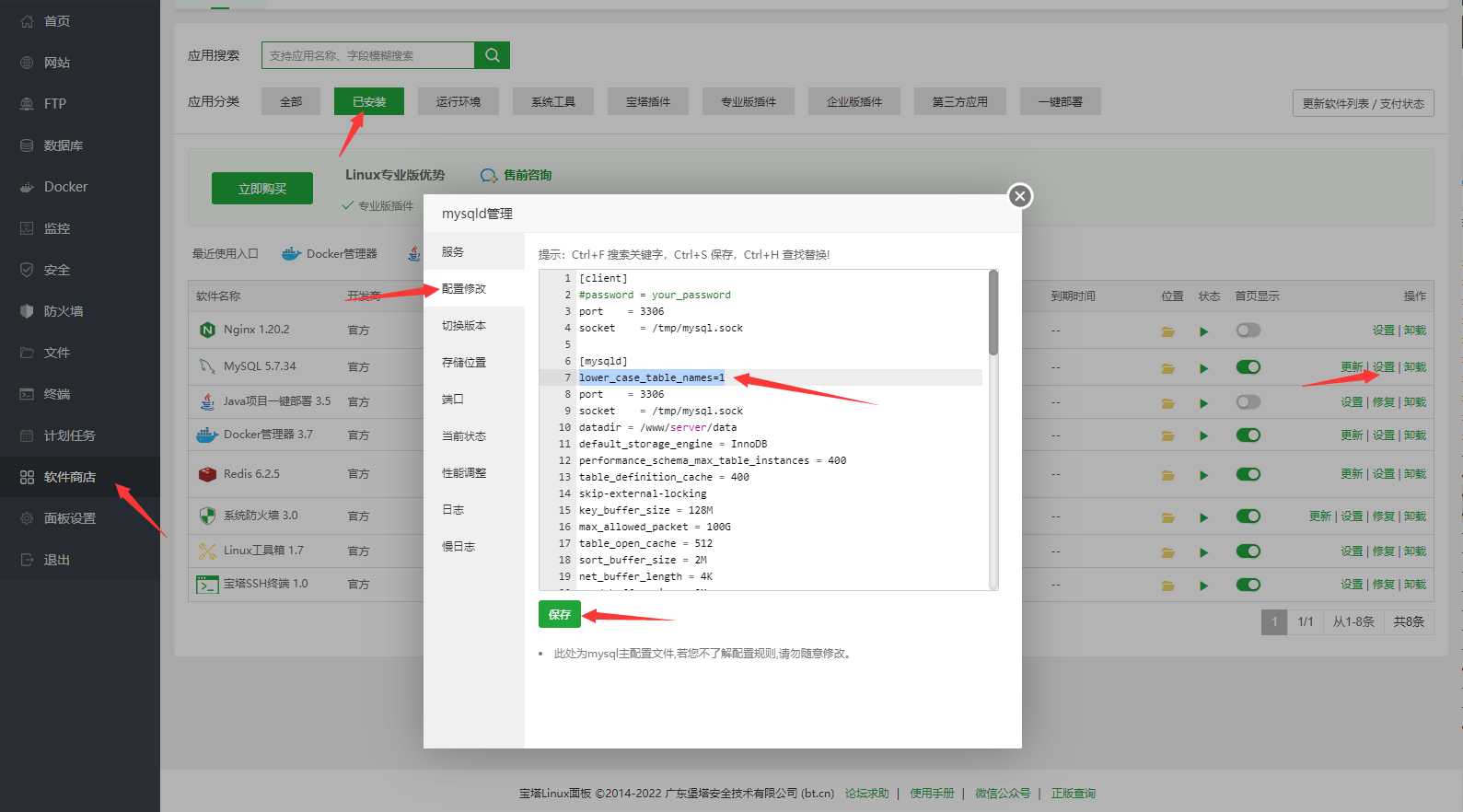Switch to 性能调整 tab
Image resolution: width=1463 pixels, height=812 pixels.
click(464, 473)
